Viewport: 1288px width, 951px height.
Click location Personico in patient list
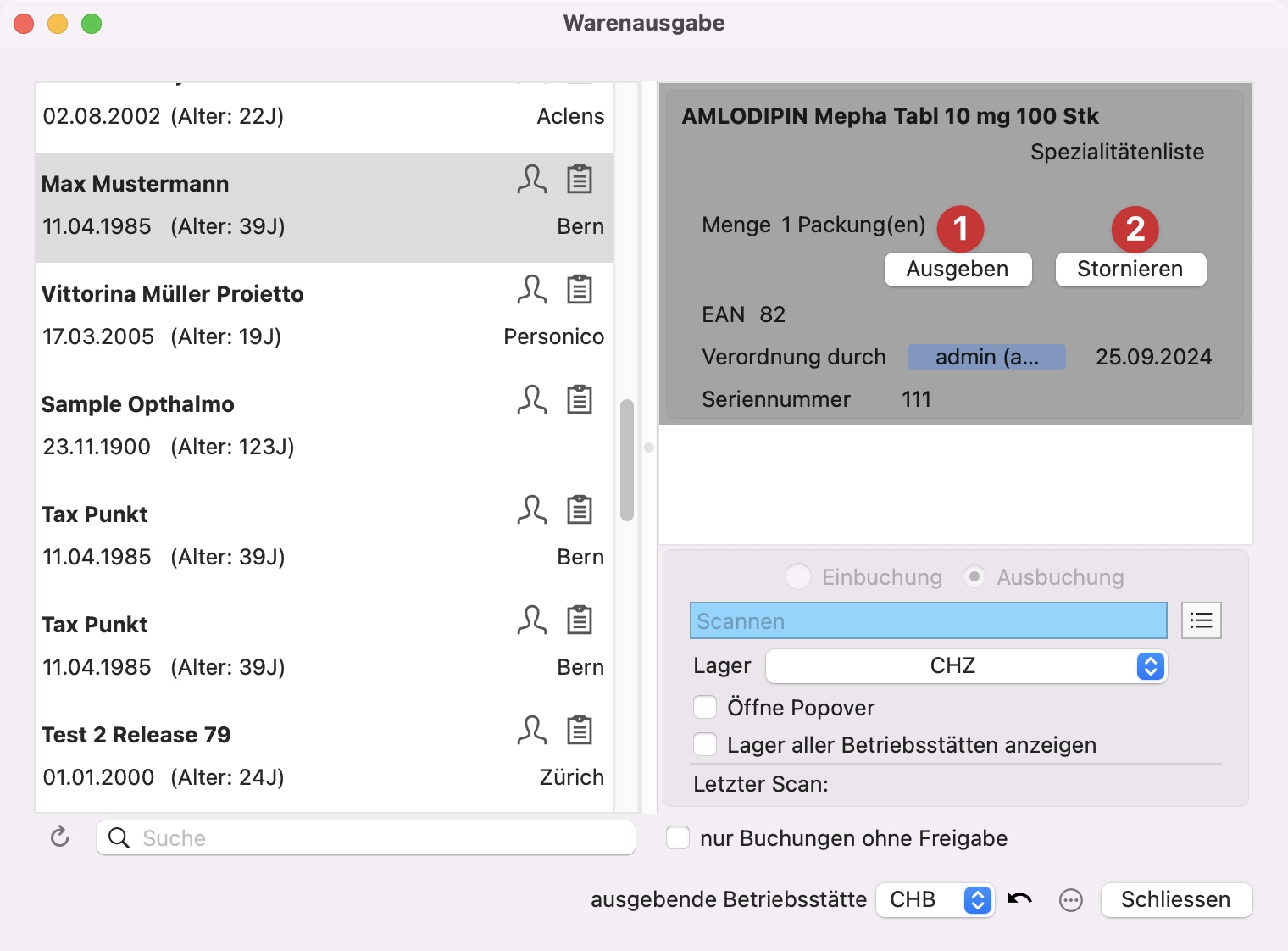(x=554, y=336)
